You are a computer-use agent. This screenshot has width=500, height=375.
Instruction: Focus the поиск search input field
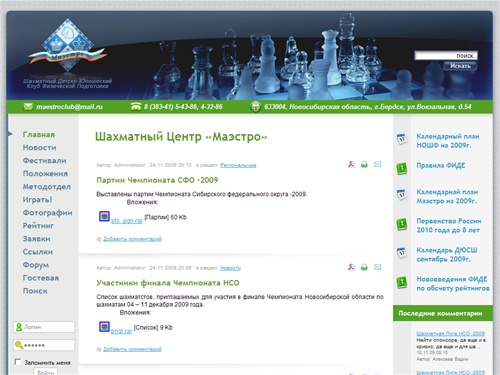446,56
